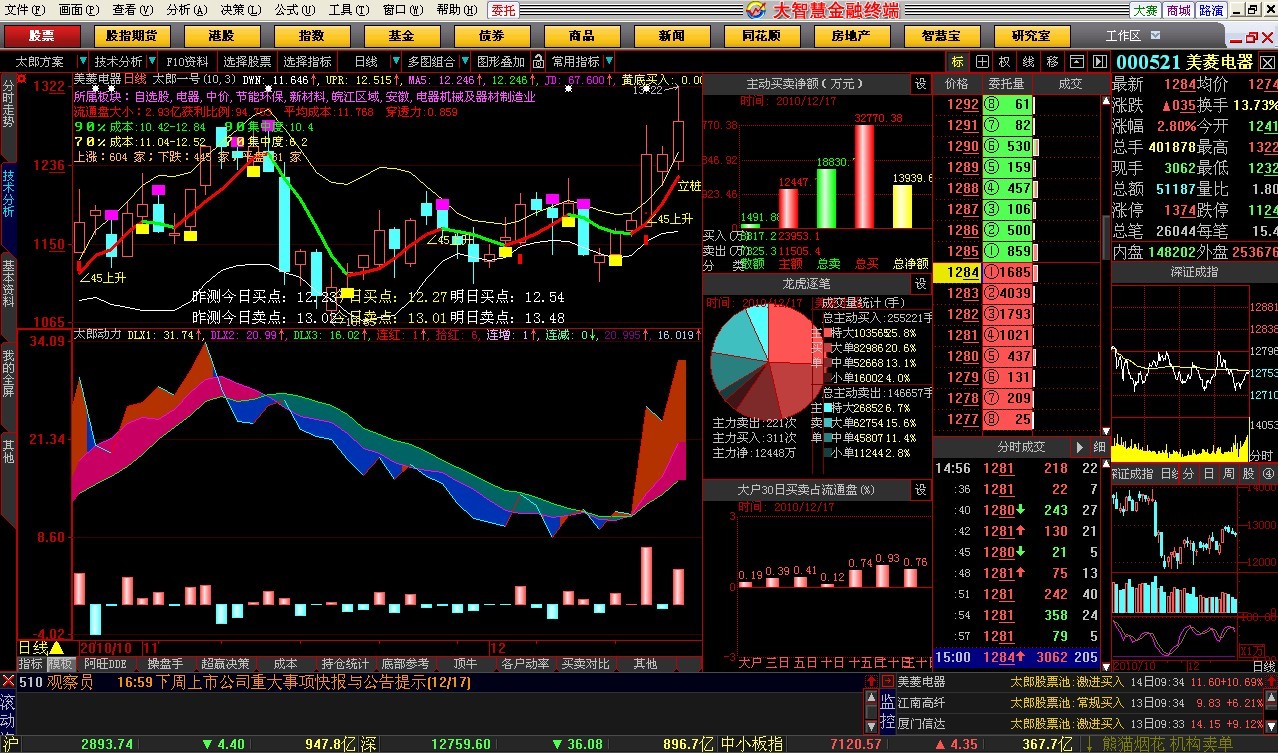Open the 工作区 workspace dropdown

tap(1157, 36)
